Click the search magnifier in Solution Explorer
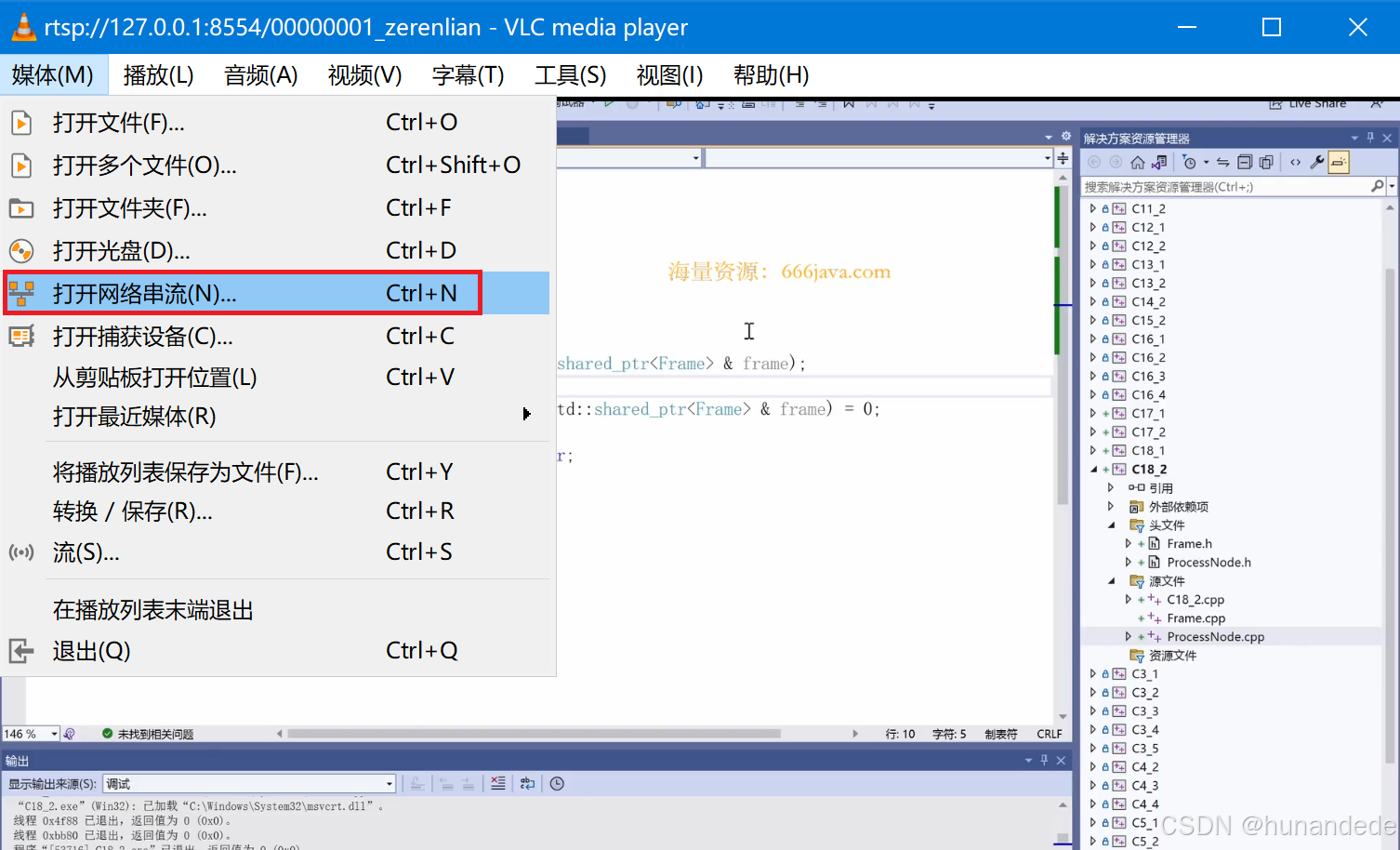1400x850 pixels. tap(1377, 187)
